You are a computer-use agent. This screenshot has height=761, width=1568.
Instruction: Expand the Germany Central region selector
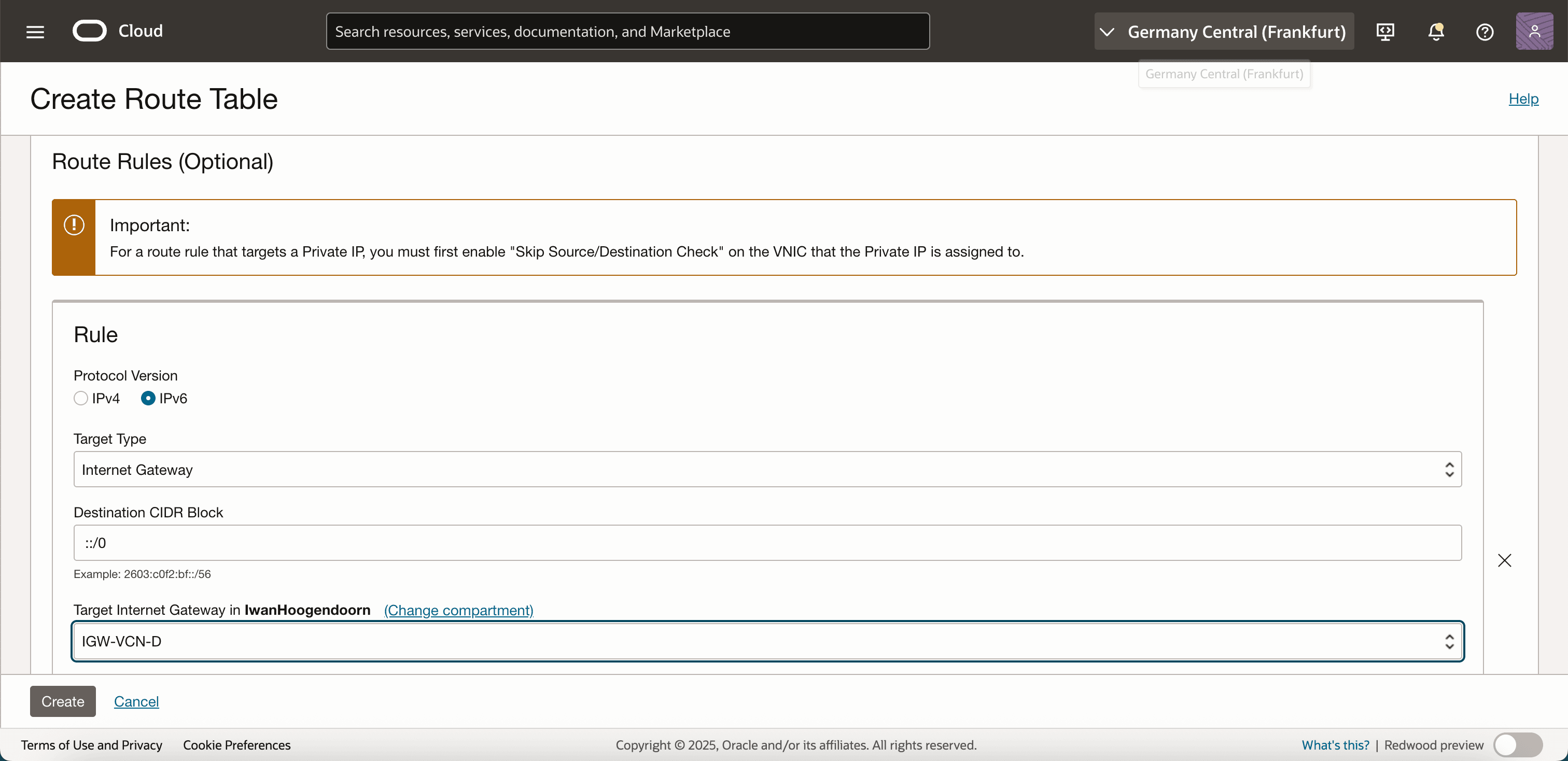[1224, 32]
